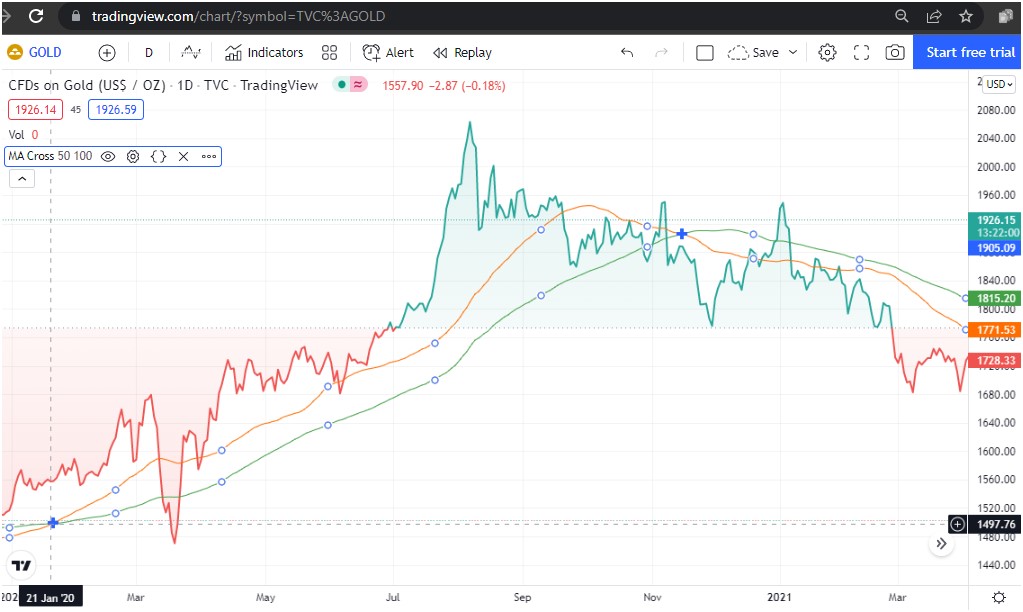
Task: Take a chart snapshot with the camera icon
Action: pos(895,52)
